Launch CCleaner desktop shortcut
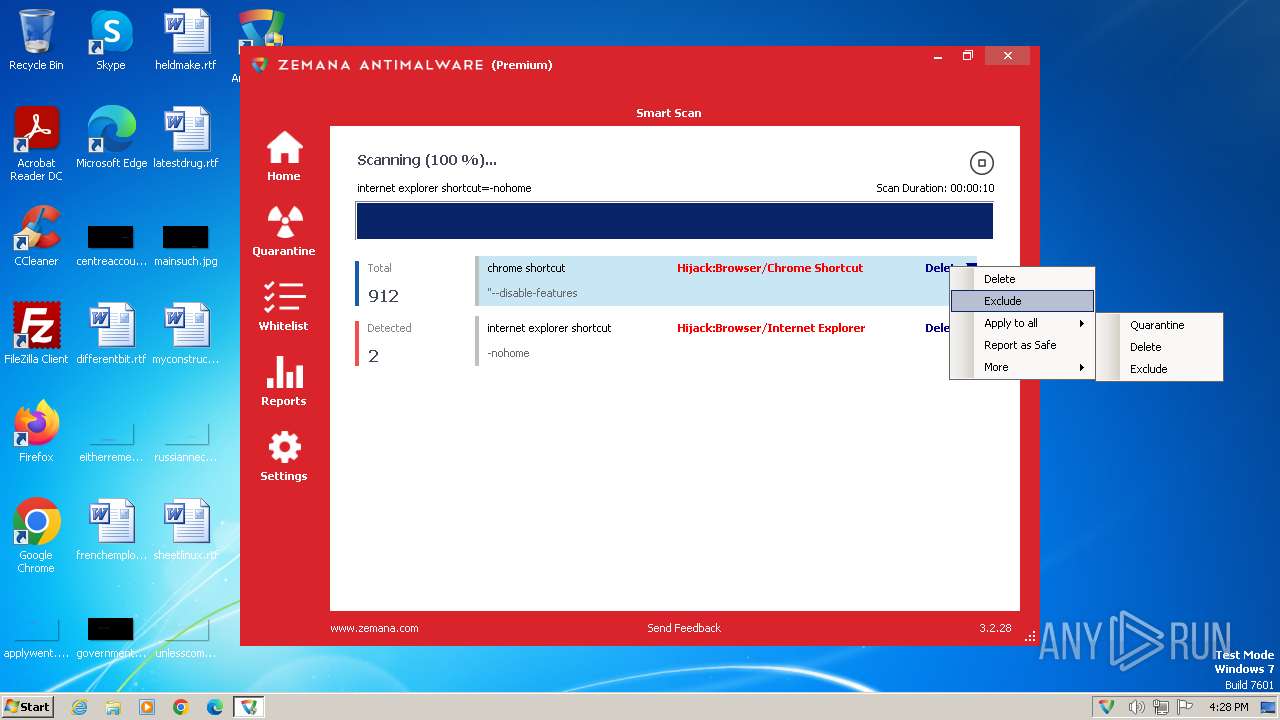The width and height of the screenshot is (1280, 720). click(x=36, y=236)
